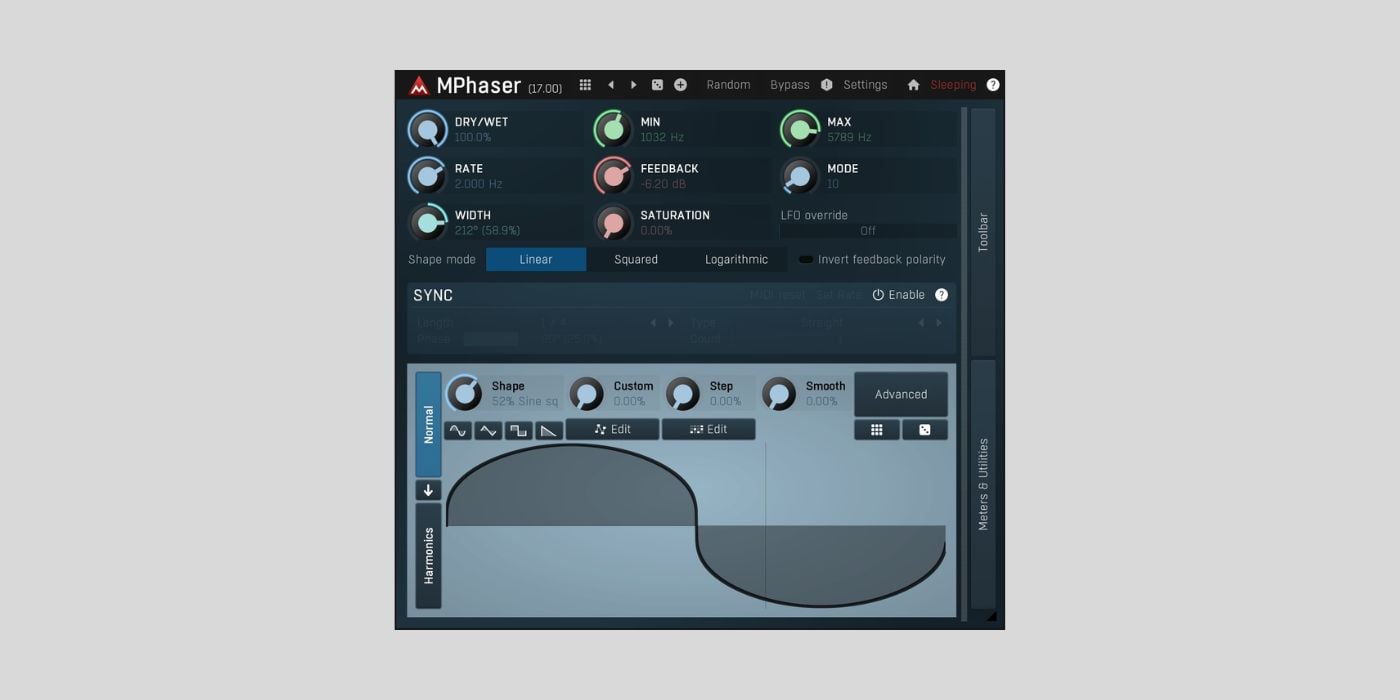This screenshot has width=1400, height=700.
Task: Open the presets grid icon in title bar
Action: coord(585,85)
